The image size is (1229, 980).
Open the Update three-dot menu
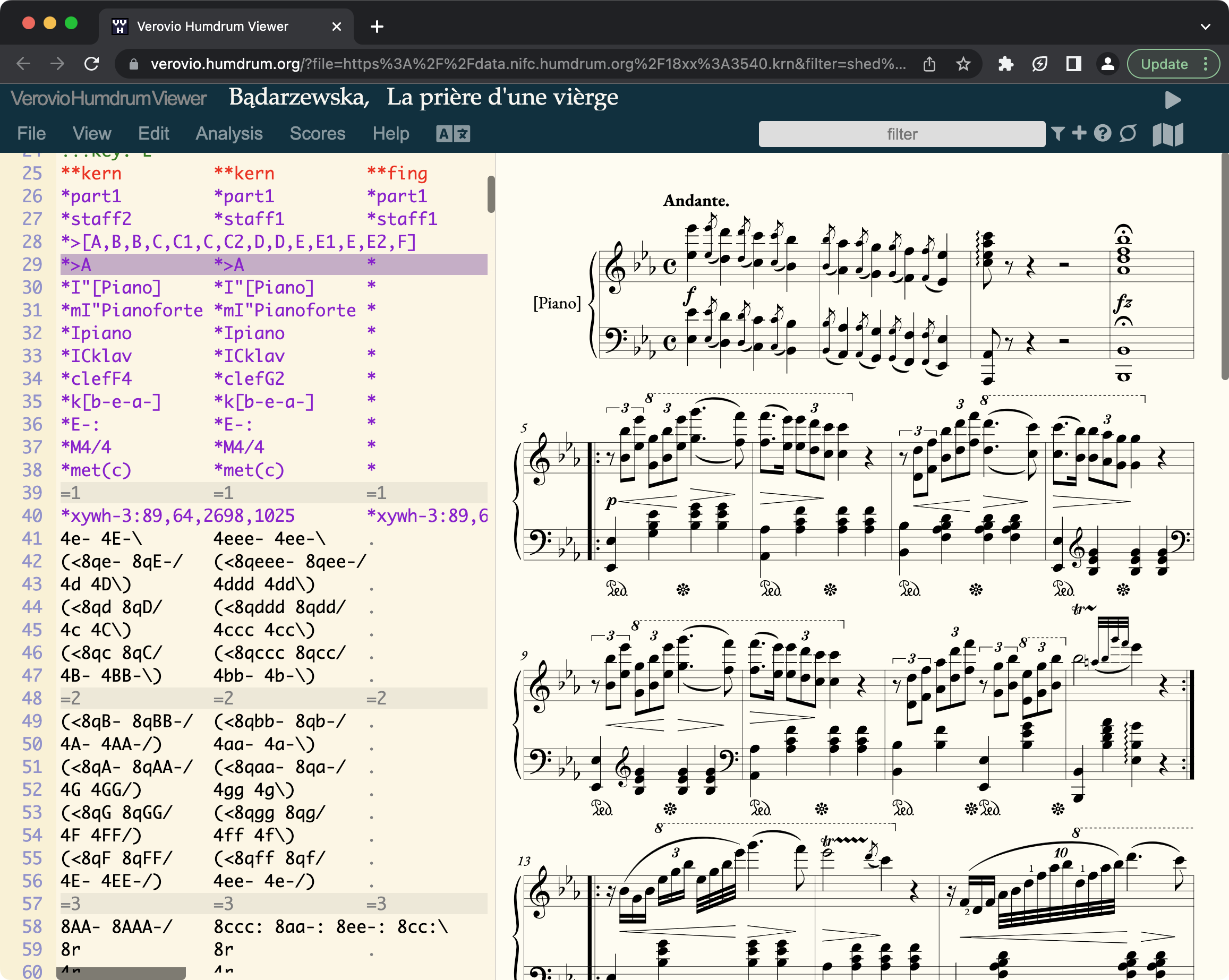click(1206, 64)
